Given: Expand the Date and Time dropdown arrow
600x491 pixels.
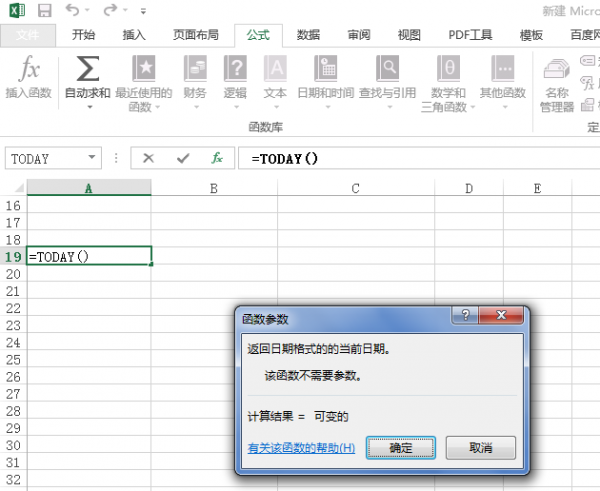Looking at the screenshot, I should click(x=328, y=108).
